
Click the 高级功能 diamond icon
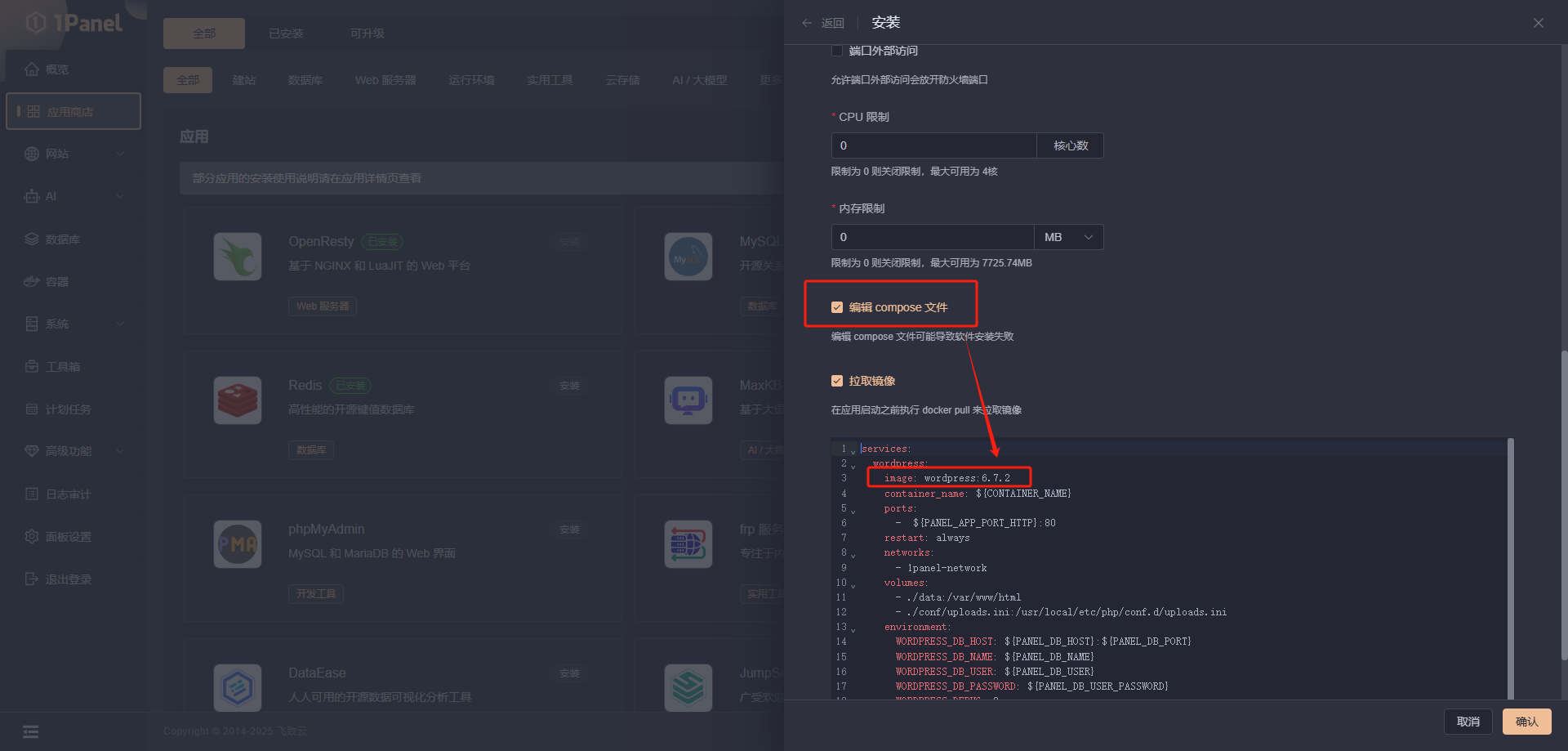32,451
